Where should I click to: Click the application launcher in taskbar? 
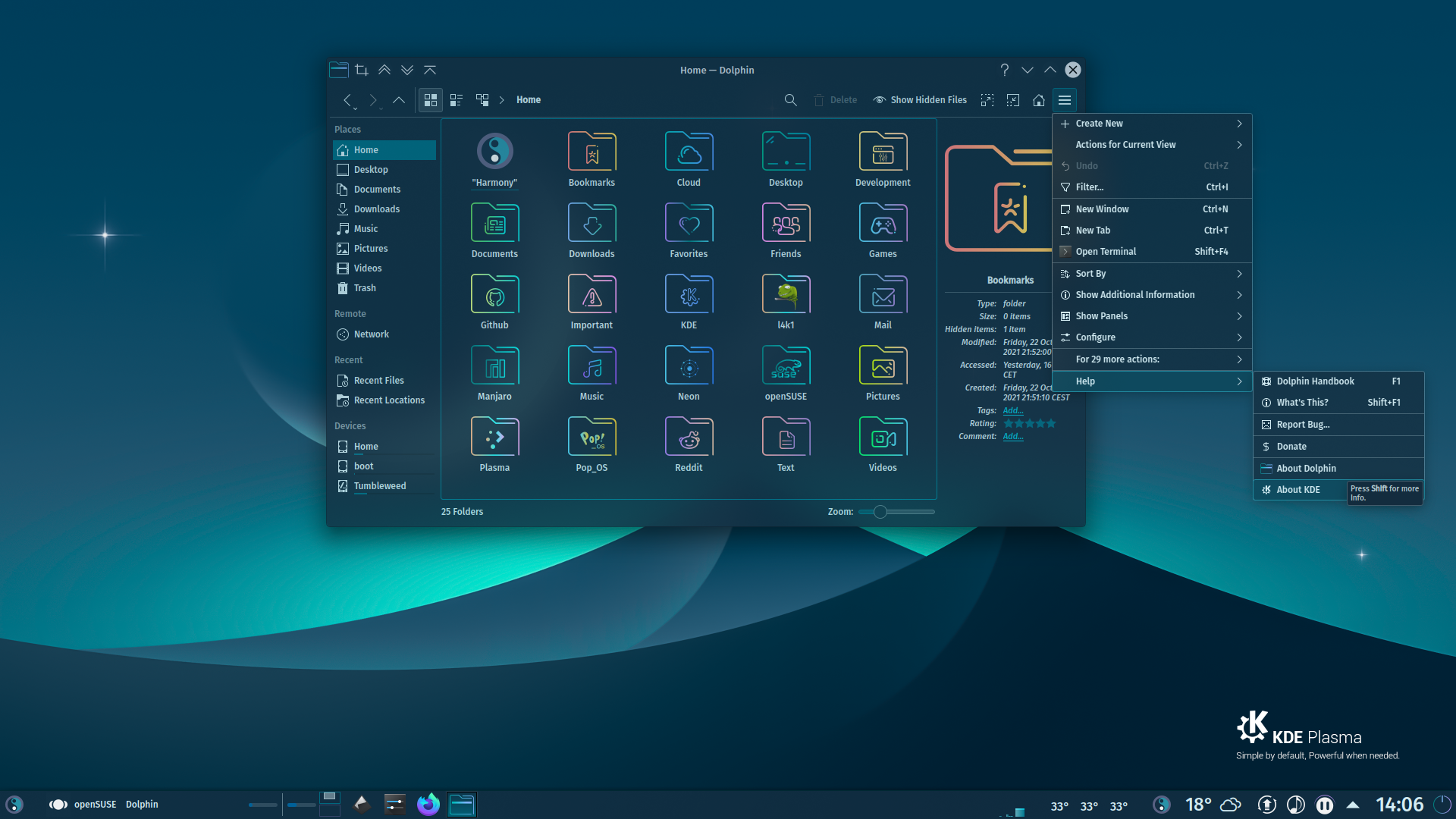point(14,805)
